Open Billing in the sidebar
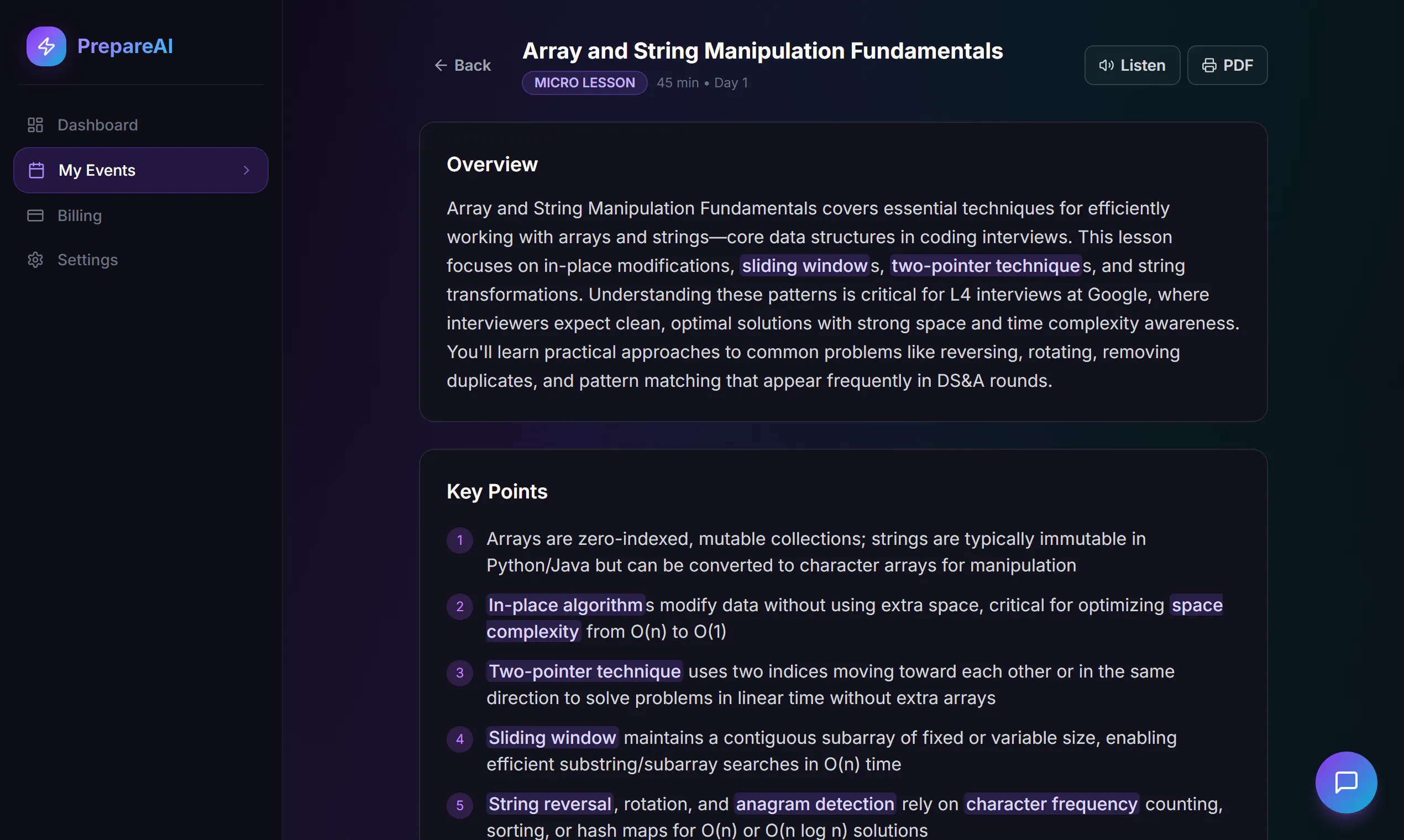 140,216
